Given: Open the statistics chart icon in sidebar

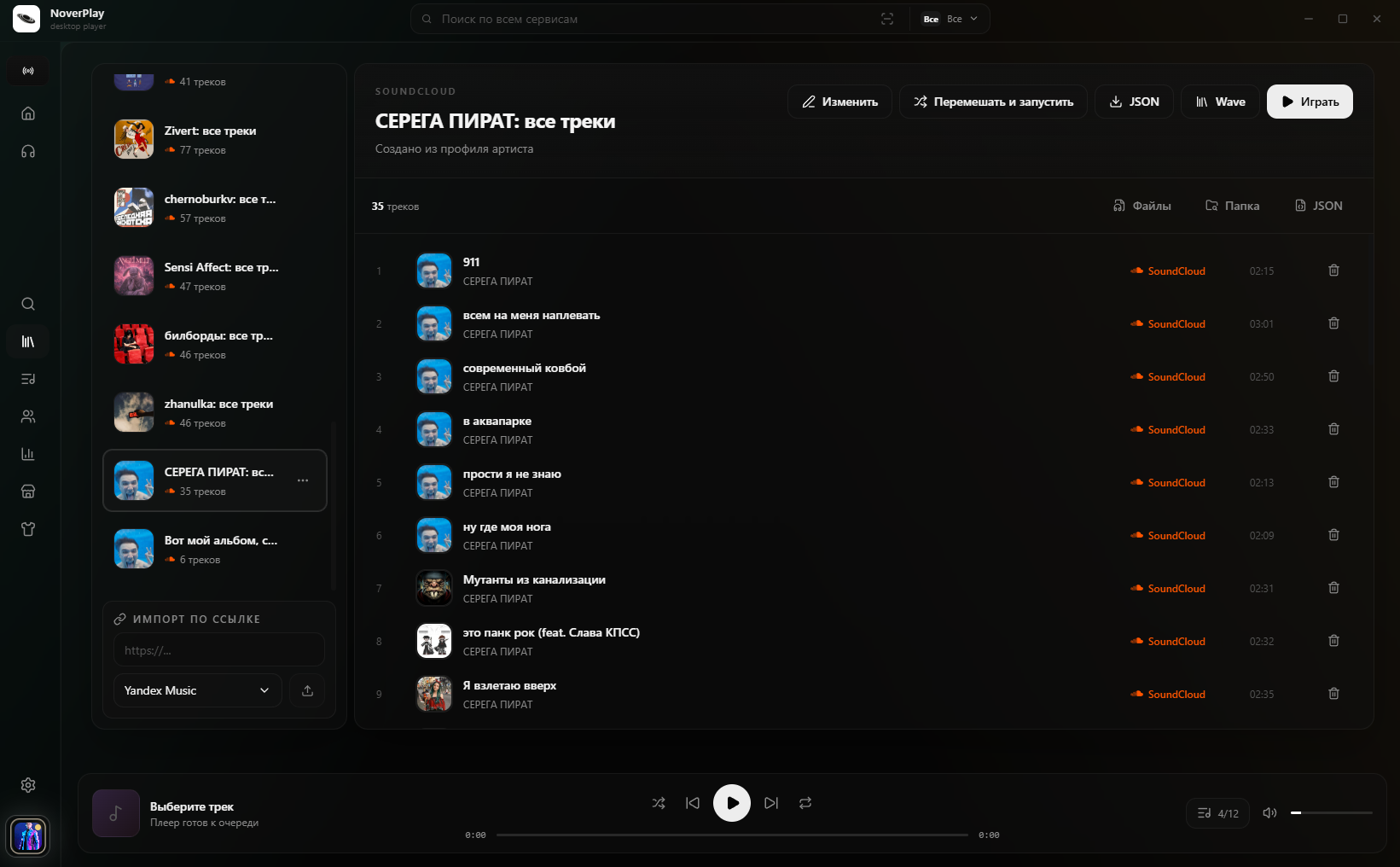Looking at the screenshot, I should pos(28,454).
